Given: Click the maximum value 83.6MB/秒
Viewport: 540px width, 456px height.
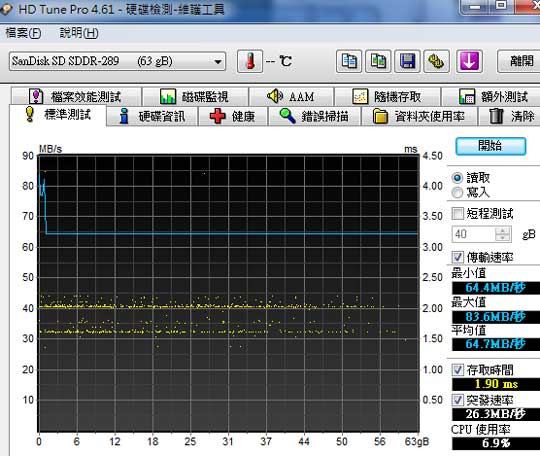Looking at the screenshot, I should tap(496, 317).
